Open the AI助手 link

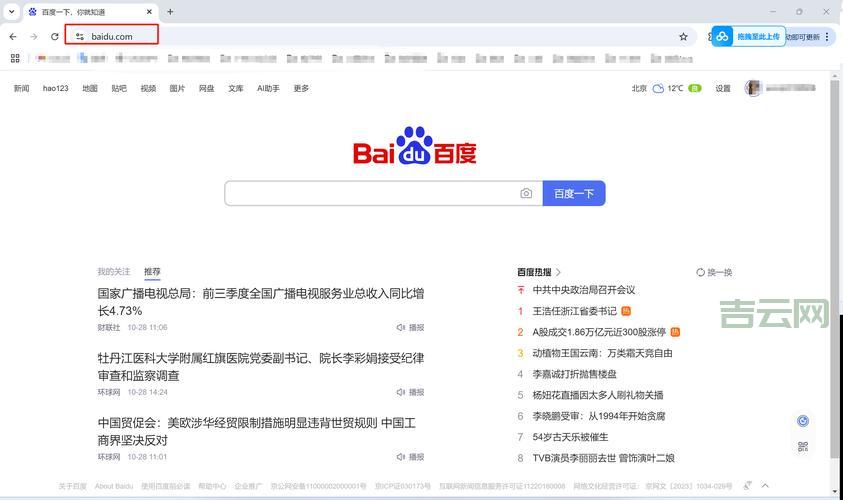[268, 88]
